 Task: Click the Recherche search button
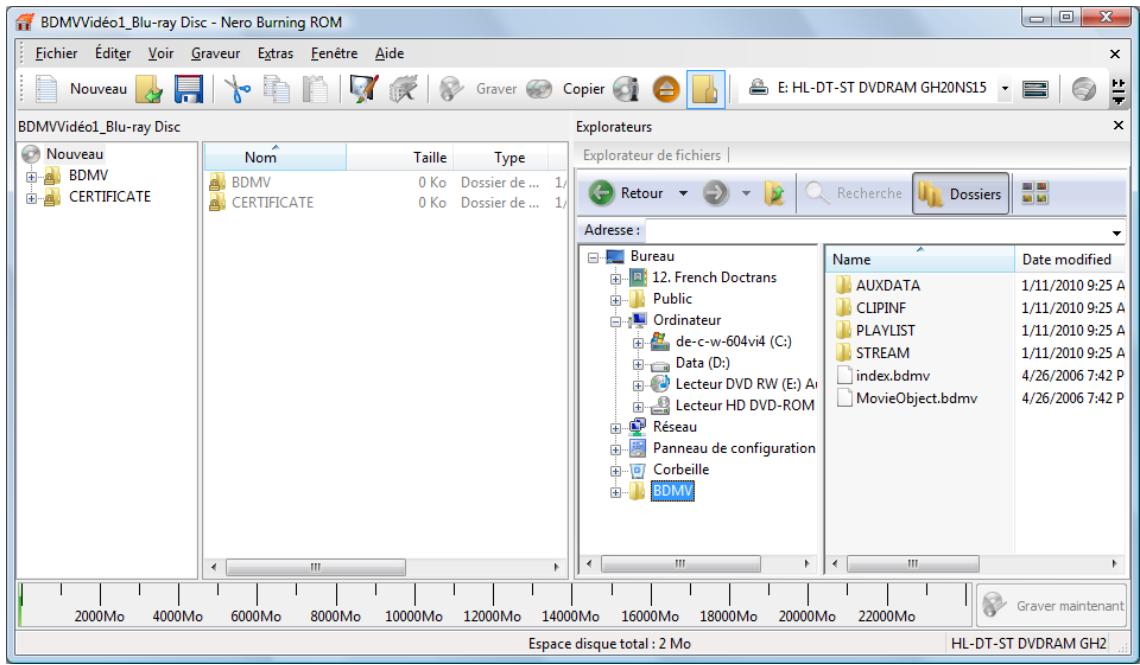tap(855, 193)
